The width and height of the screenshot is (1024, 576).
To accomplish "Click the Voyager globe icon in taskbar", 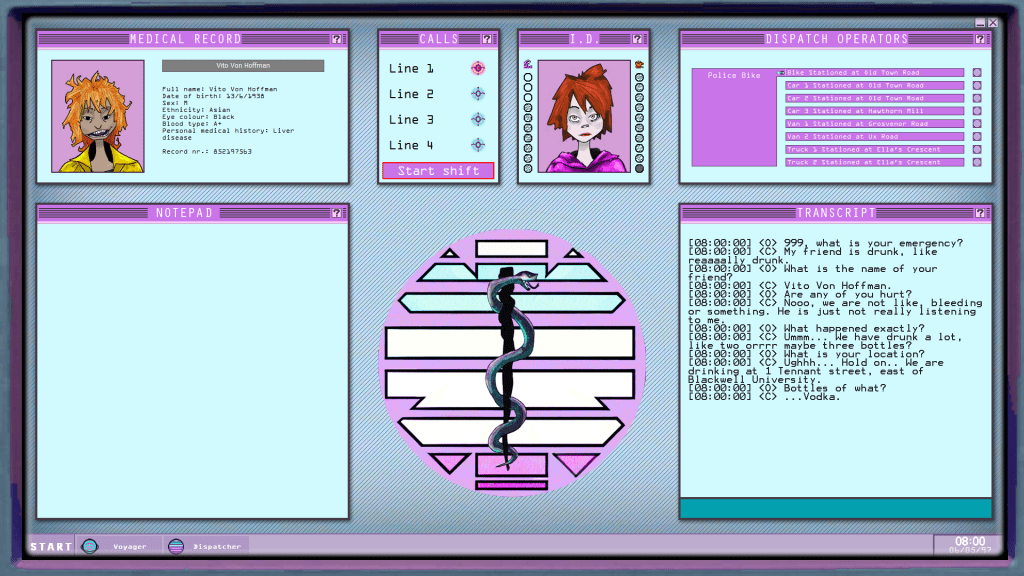I will click(x=90, y=546).
